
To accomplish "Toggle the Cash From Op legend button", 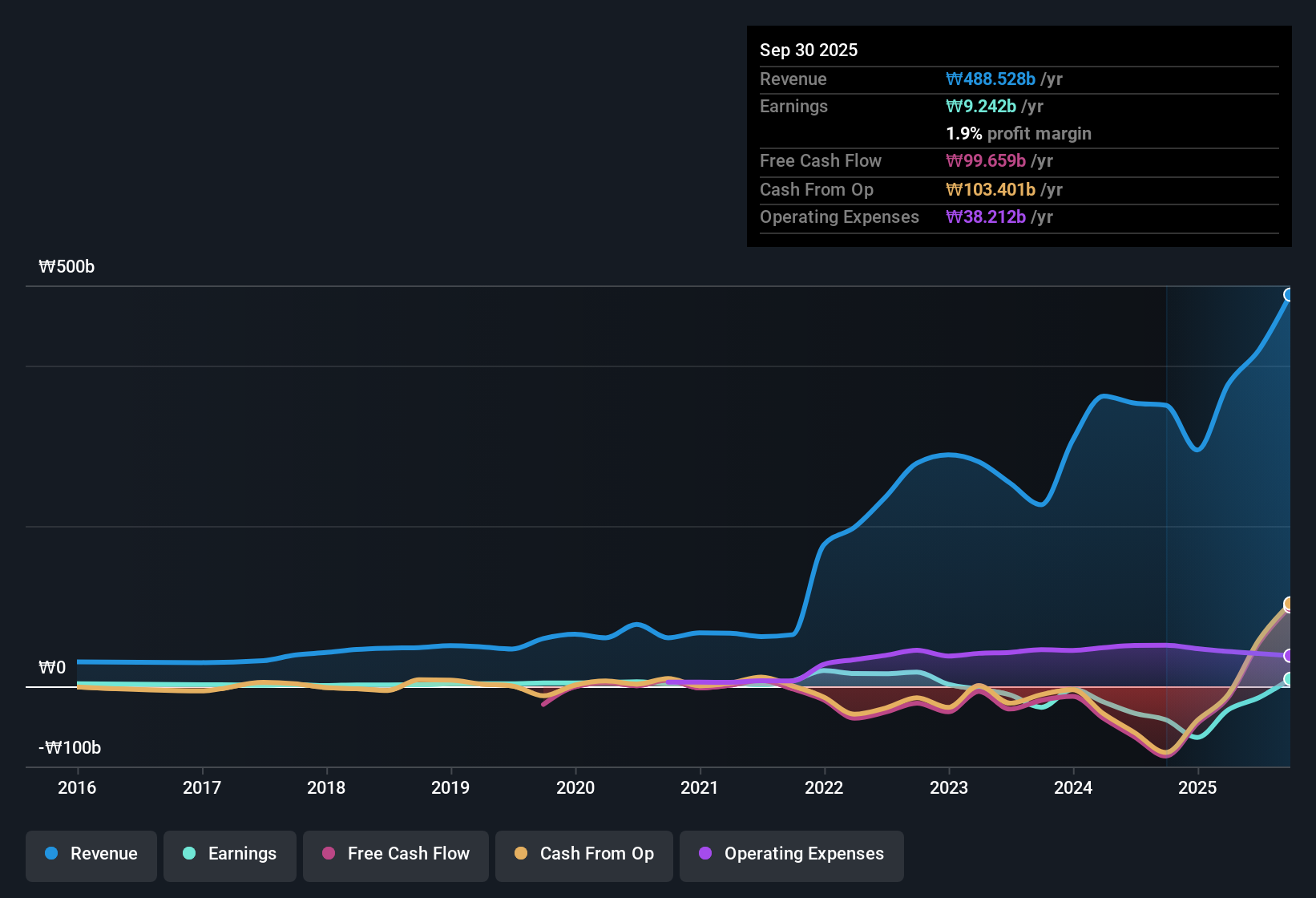I will click(x=584, y=856).
